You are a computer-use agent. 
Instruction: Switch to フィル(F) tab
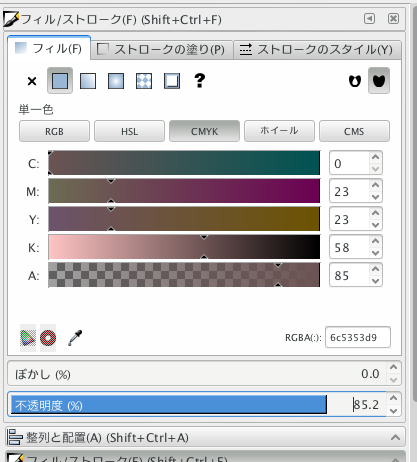pyautogui.click(x=49, y=49)
